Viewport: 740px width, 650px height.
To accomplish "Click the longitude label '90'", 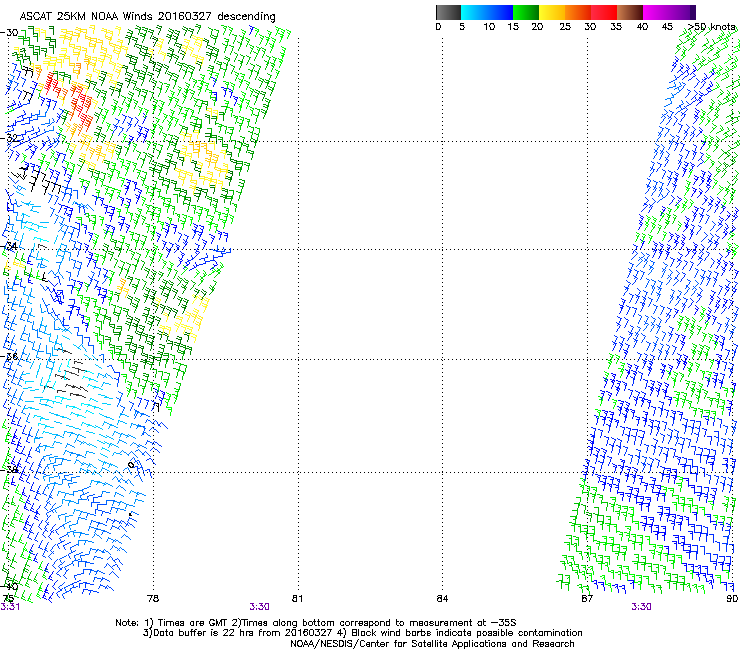I will (x=732, y=599).
